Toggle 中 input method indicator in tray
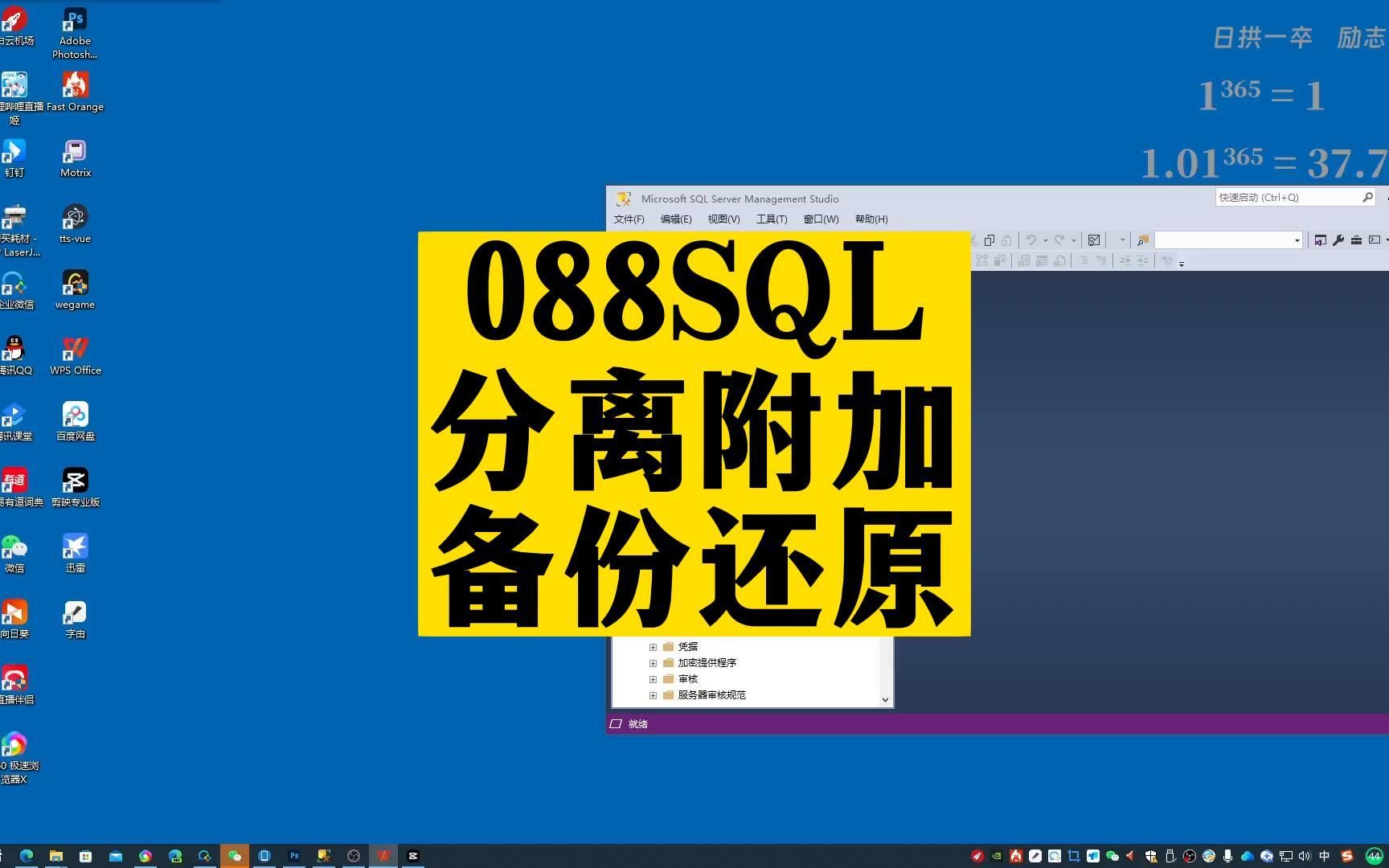Screen dimensions: 1389x868 click(1325, 856)
